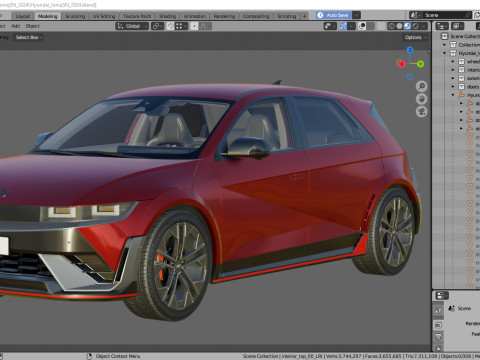Open the Animation workspace tab

point(195,16)
